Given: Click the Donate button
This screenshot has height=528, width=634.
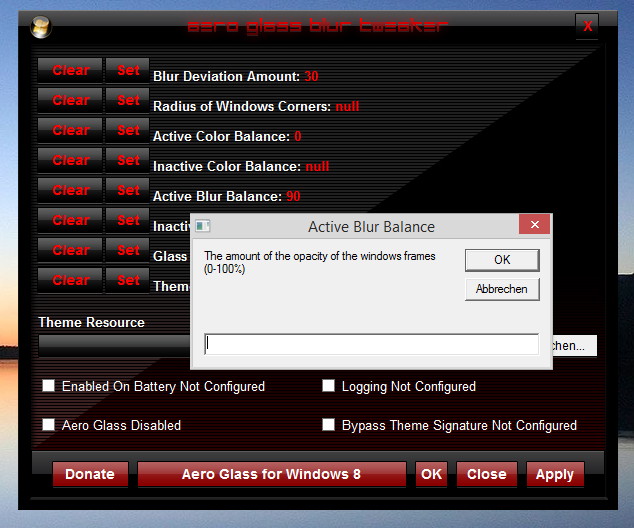Looking at the screenshot, I should [x=90, y=474].
